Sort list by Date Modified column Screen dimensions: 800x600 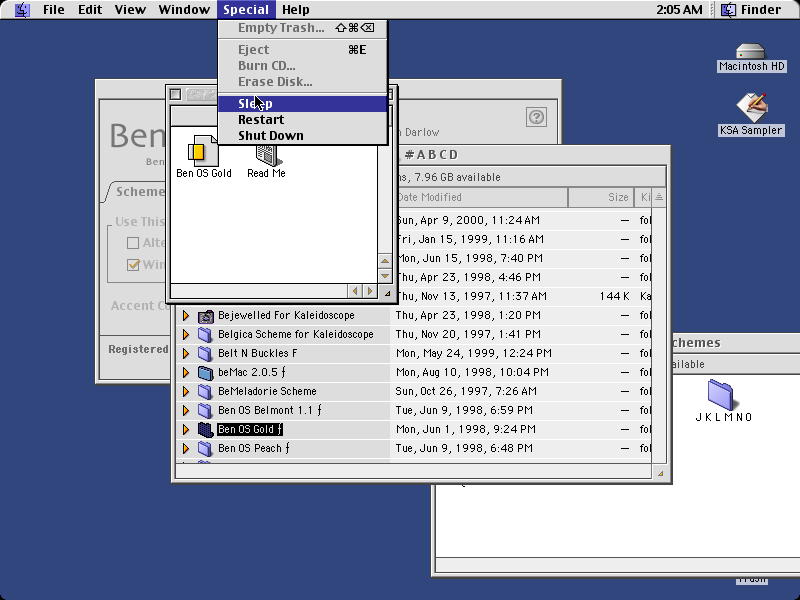[x=482, y=197]
